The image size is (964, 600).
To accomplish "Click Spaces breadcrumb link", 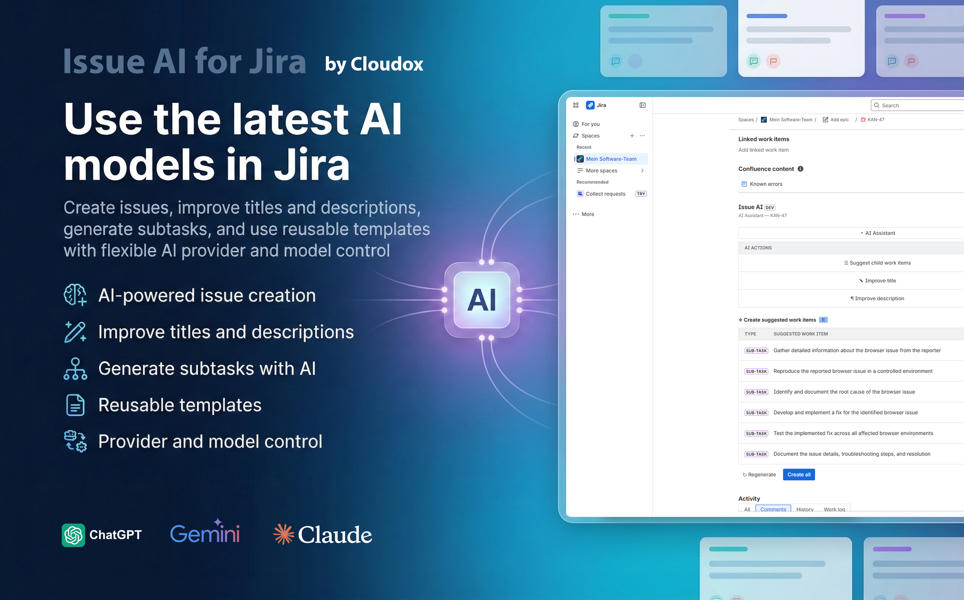I will (746, 119).
